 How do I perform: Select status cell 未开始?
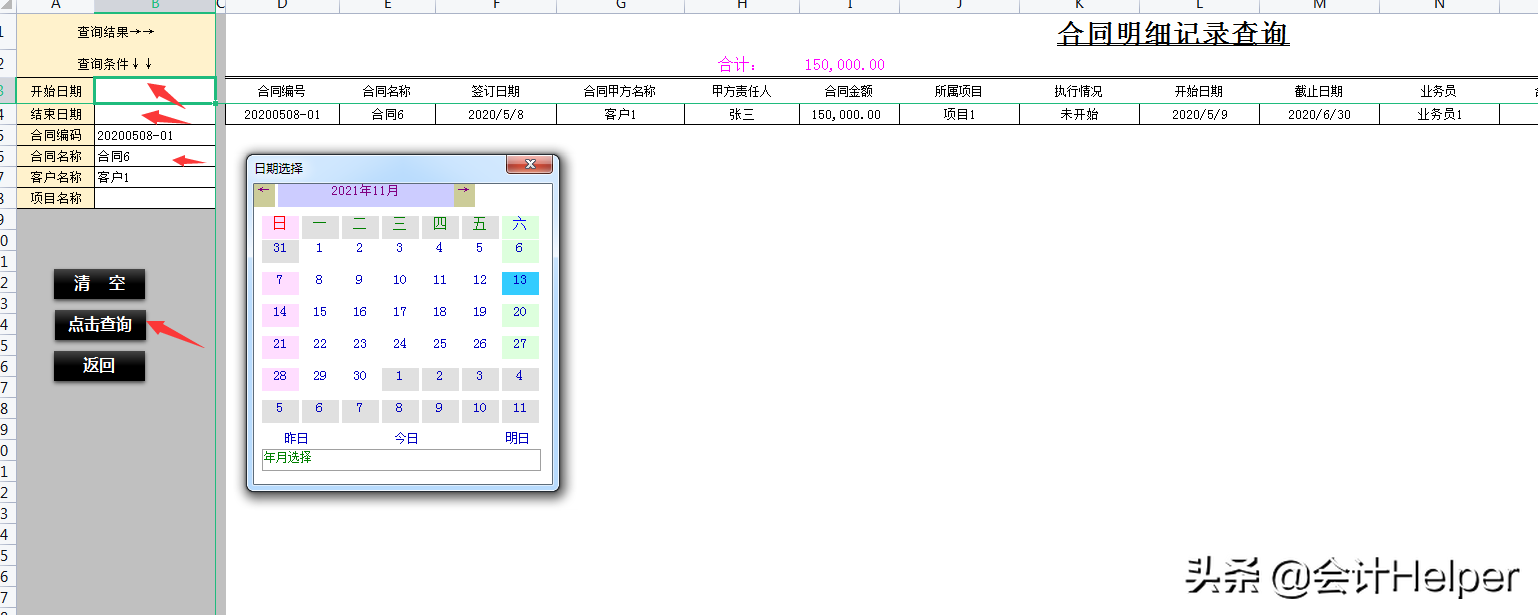[x=1080, y=114]
